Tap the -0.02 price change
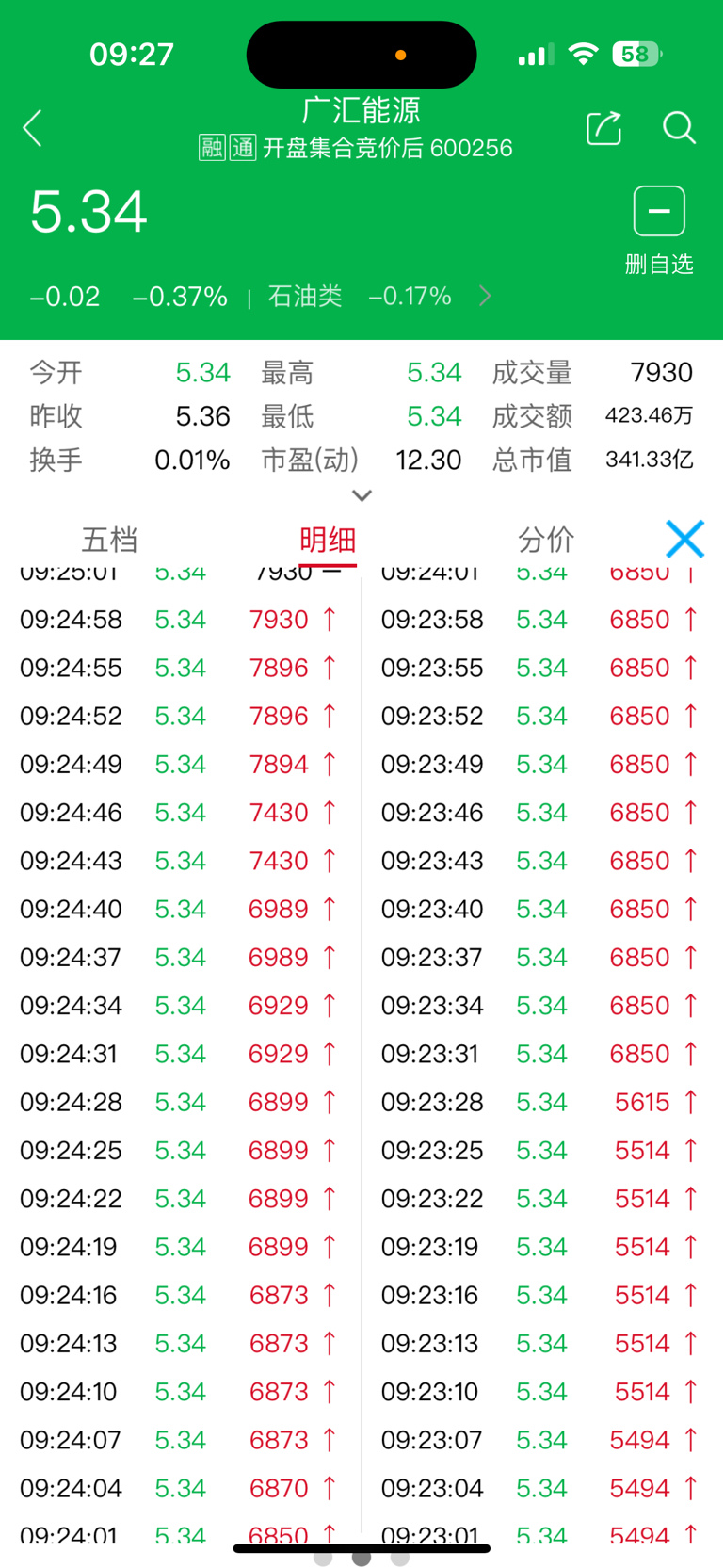This screenshot has height=1568, width=724. [65, 297]
